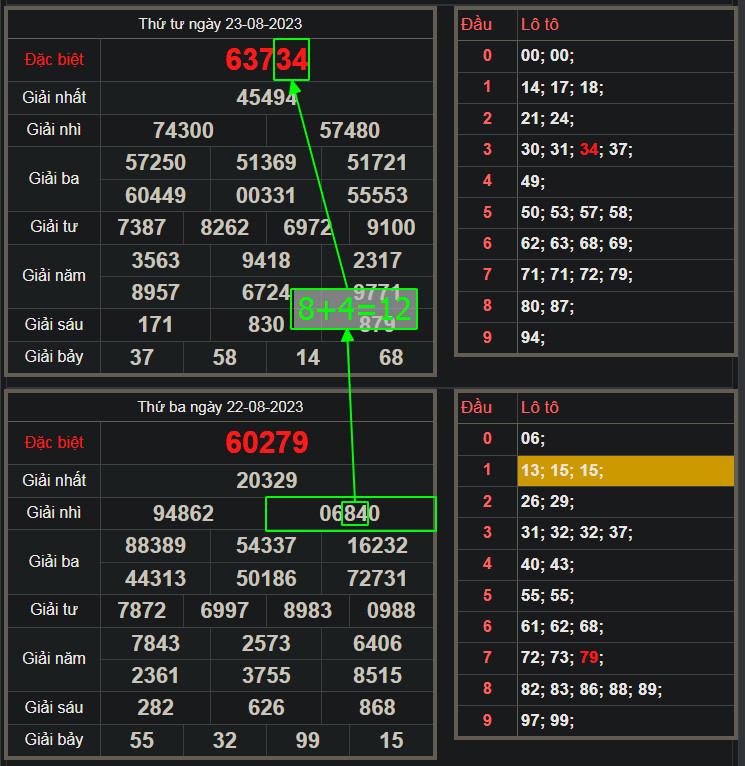Click the red 79 in the lô tô table

pyautogui.click(x=589, y=657)
